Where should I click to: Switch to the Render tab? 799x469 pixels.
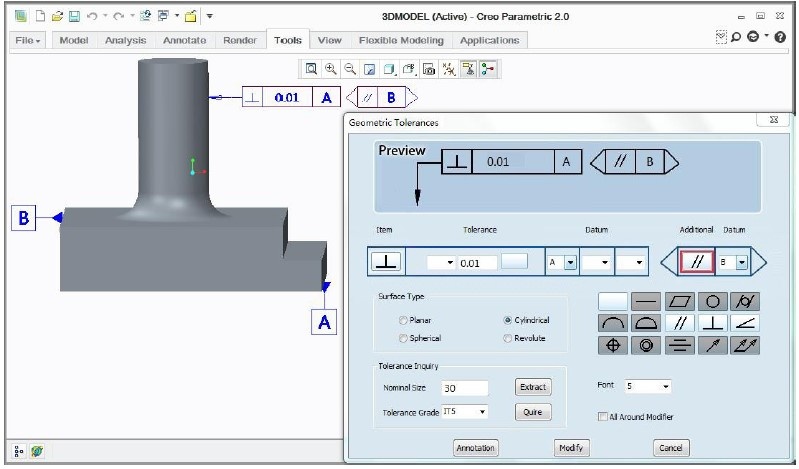point(239,40)
